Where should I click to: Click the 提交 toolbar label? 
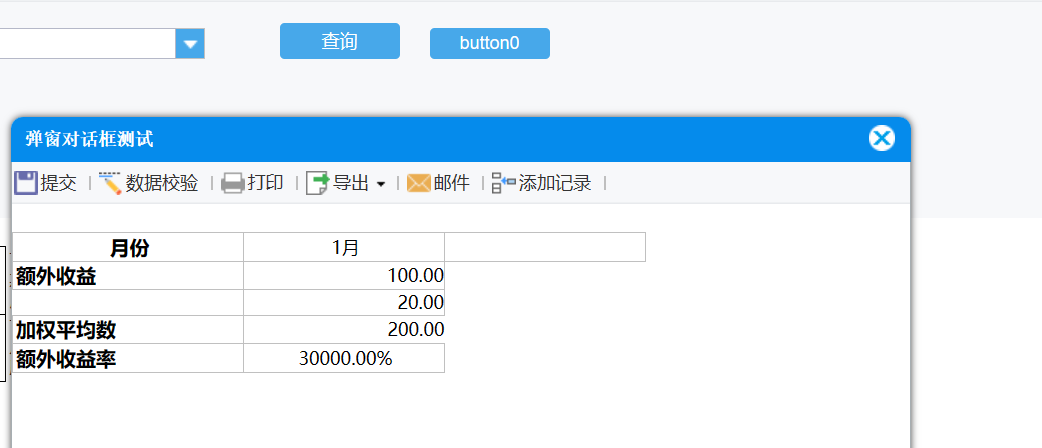58,183
